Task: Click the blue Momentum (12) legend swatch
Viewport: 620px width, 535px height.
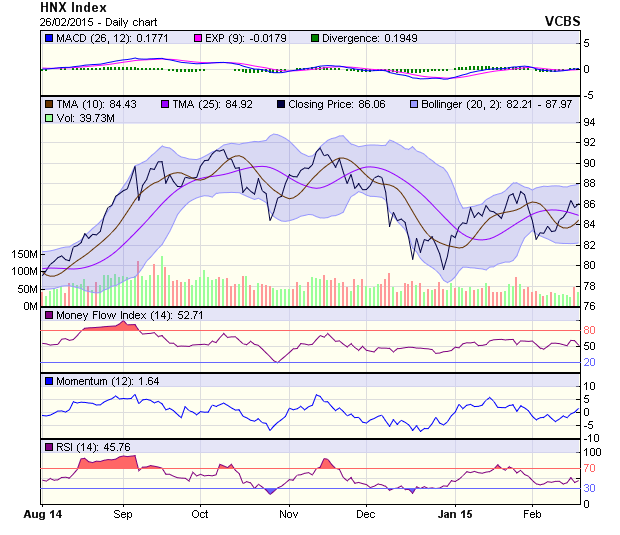Action: [49, 381]
